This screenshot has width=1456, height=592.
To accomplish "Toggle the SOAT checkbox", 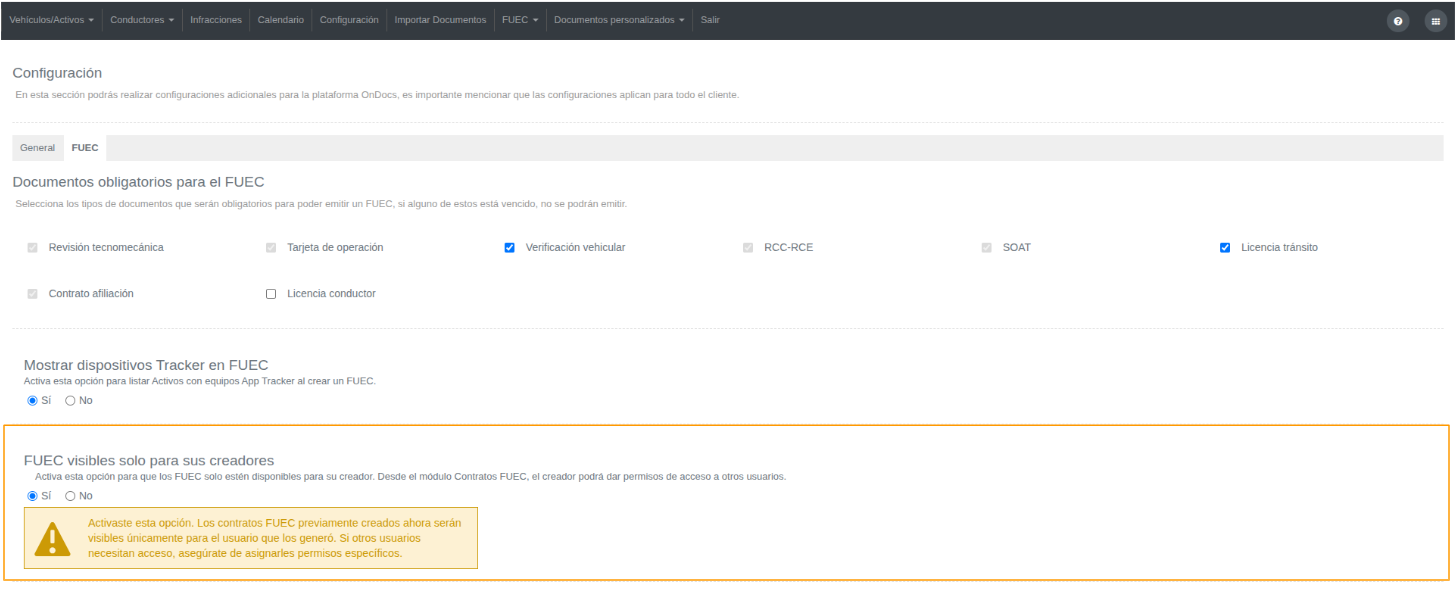I will [x=987, y=248].
